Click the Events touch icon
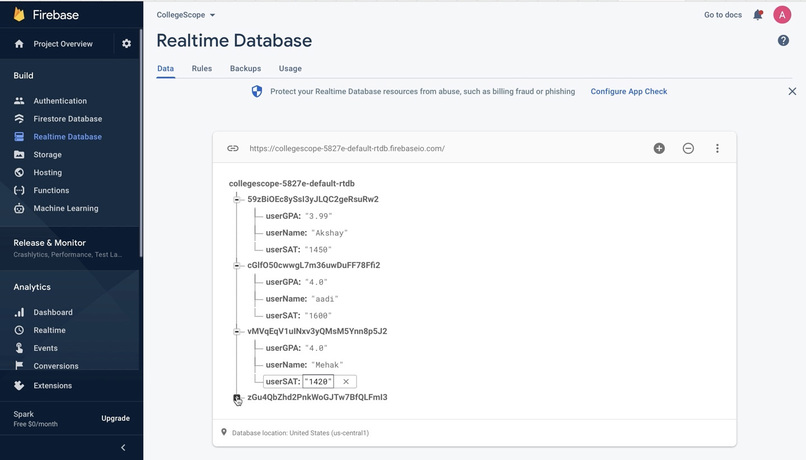 [x=19, y=348]
